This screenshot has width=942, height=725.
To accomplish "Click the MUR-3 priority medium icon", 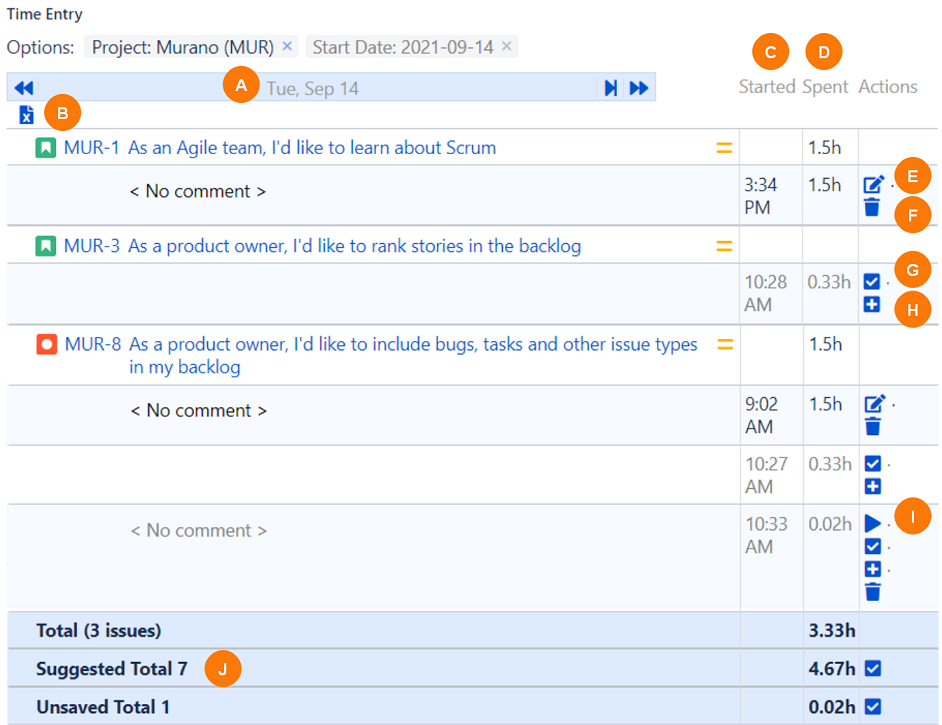I will pos(724,246).
